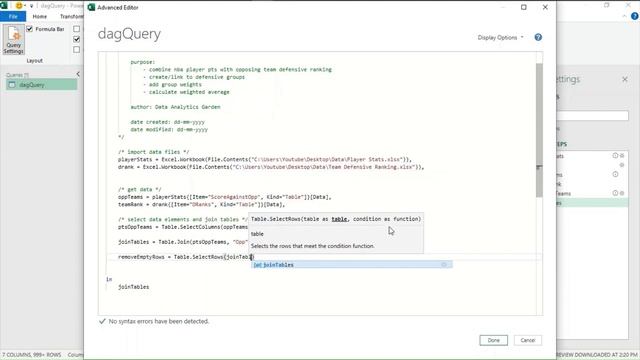Open the Customize Quick Access Toolbar arrow
640x360 pixels.
[31, 6]
